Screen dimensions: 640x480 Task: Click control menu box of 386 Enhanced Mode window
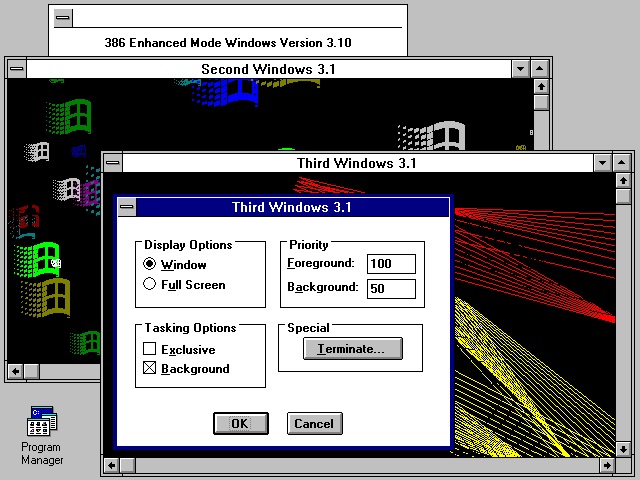coord(63,17)
